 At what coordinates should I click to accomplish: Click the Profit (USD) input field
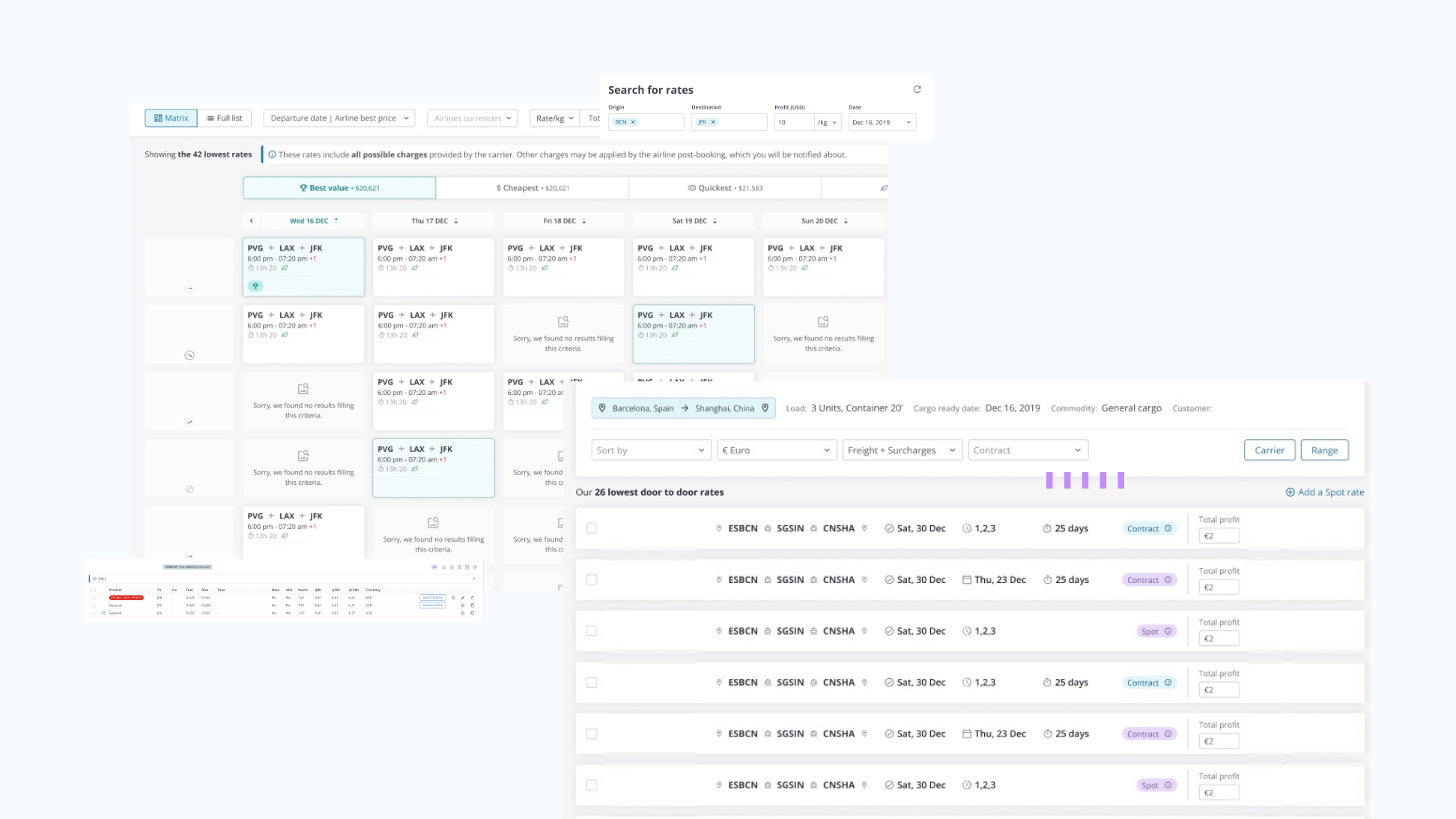coord(794,122)
